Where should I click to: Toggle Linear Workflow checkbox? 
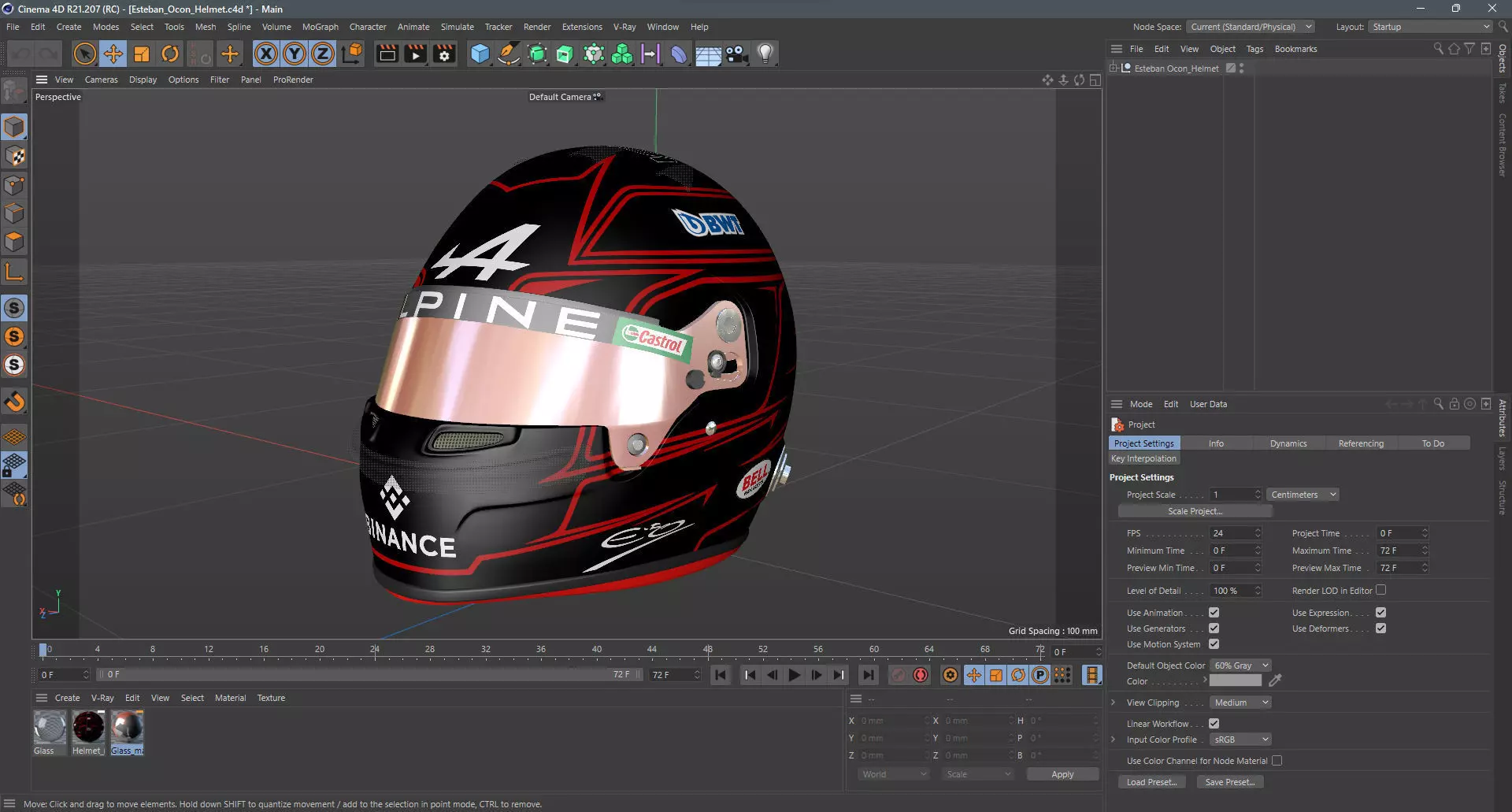1214,724
